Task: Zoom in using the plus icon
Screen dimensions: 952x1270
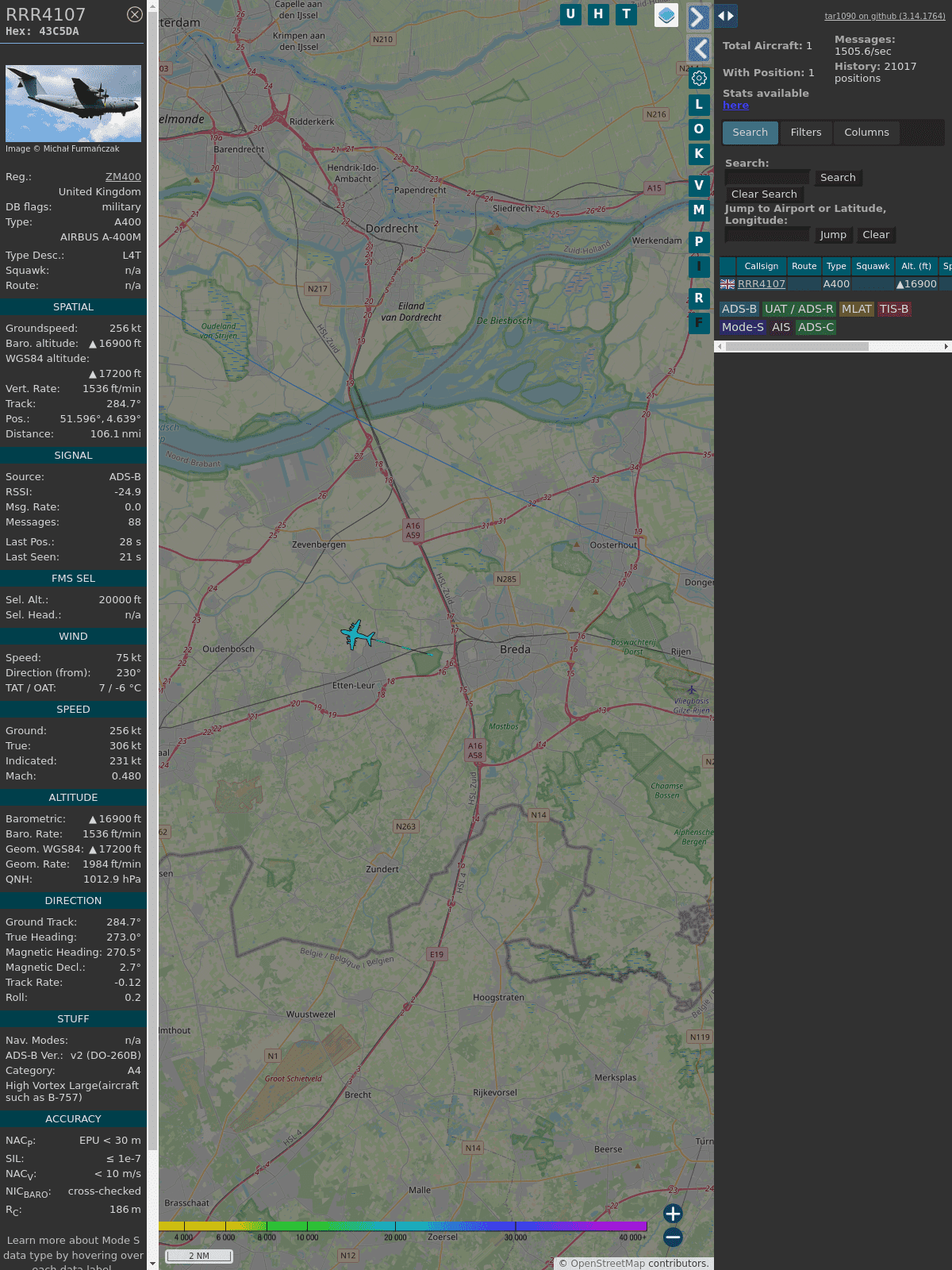Action: tap(673, 1213)
